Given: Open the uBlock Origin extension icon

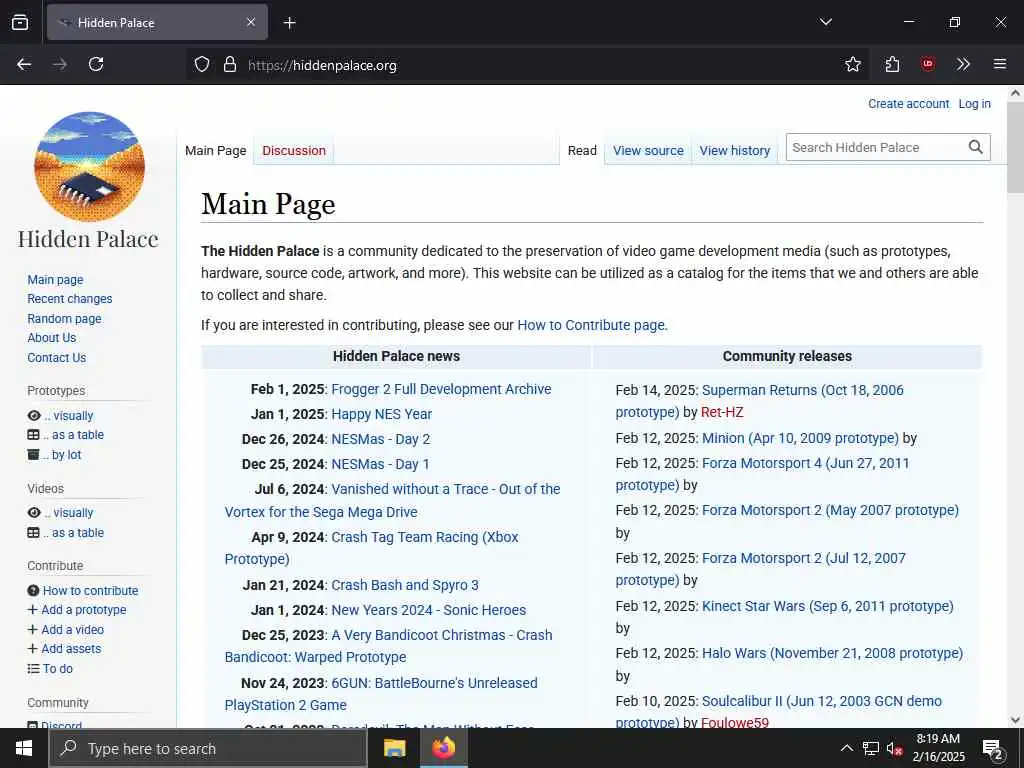Looking at the screenshot, I should tap(928, 64).
